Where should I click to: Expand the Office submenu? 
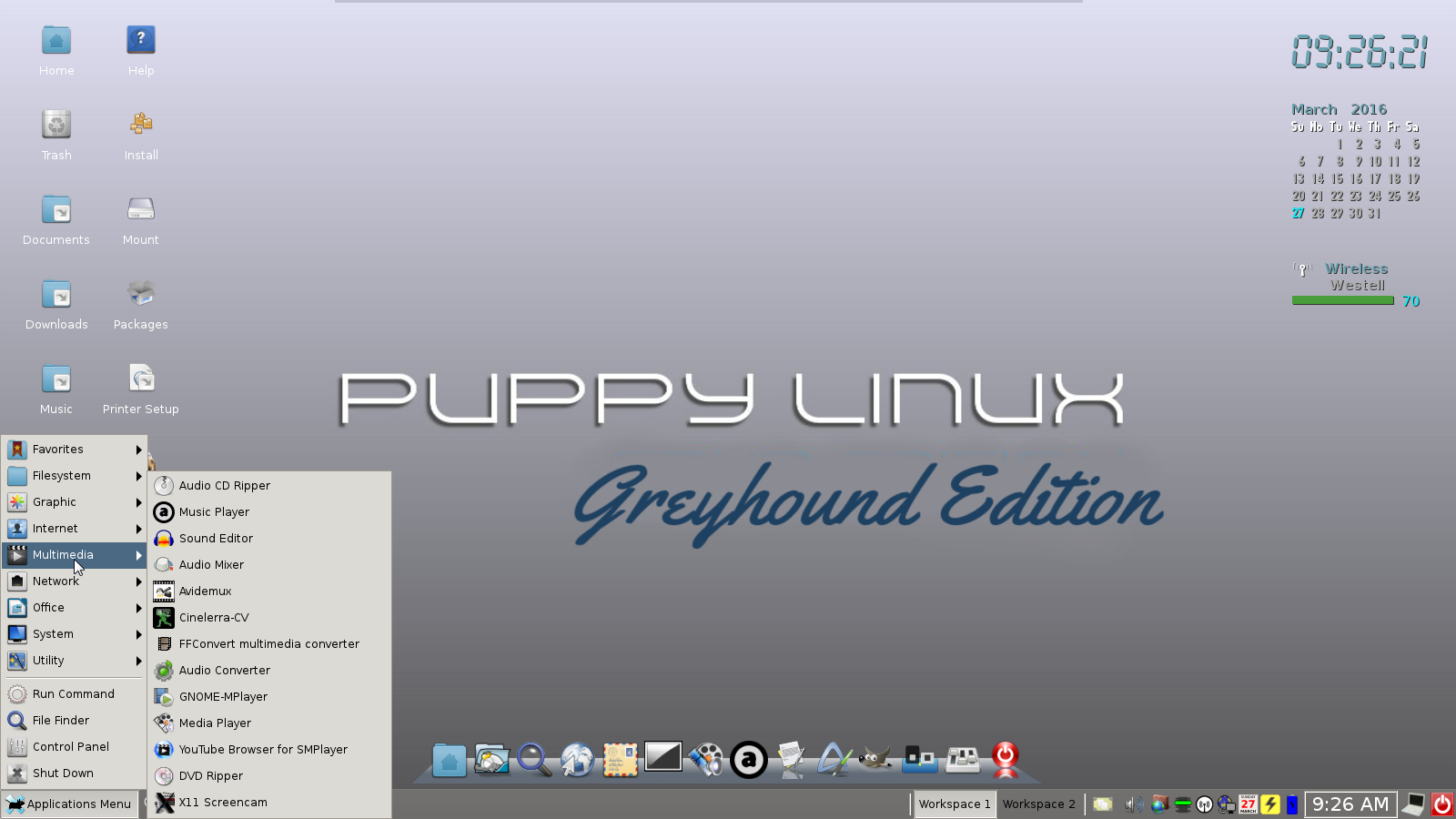coord(75,608)
